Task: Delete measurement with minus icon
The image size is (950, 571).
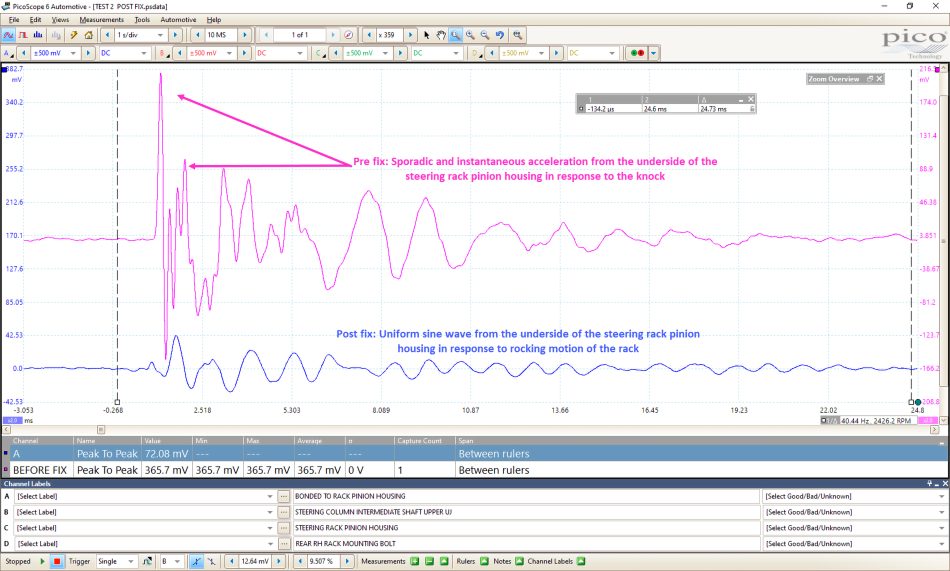Action: 430,561
